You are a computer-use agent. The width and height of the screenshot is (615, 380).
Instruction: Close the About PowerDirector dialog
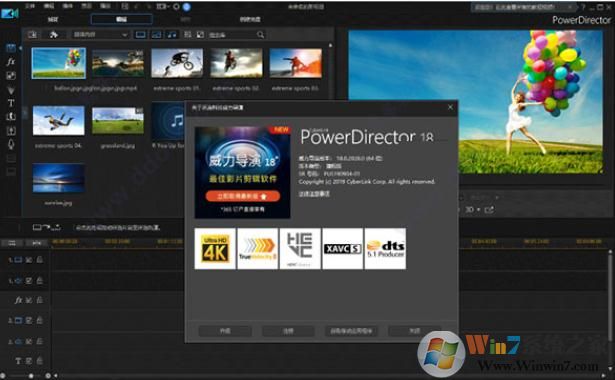click(x=450, y=107)
